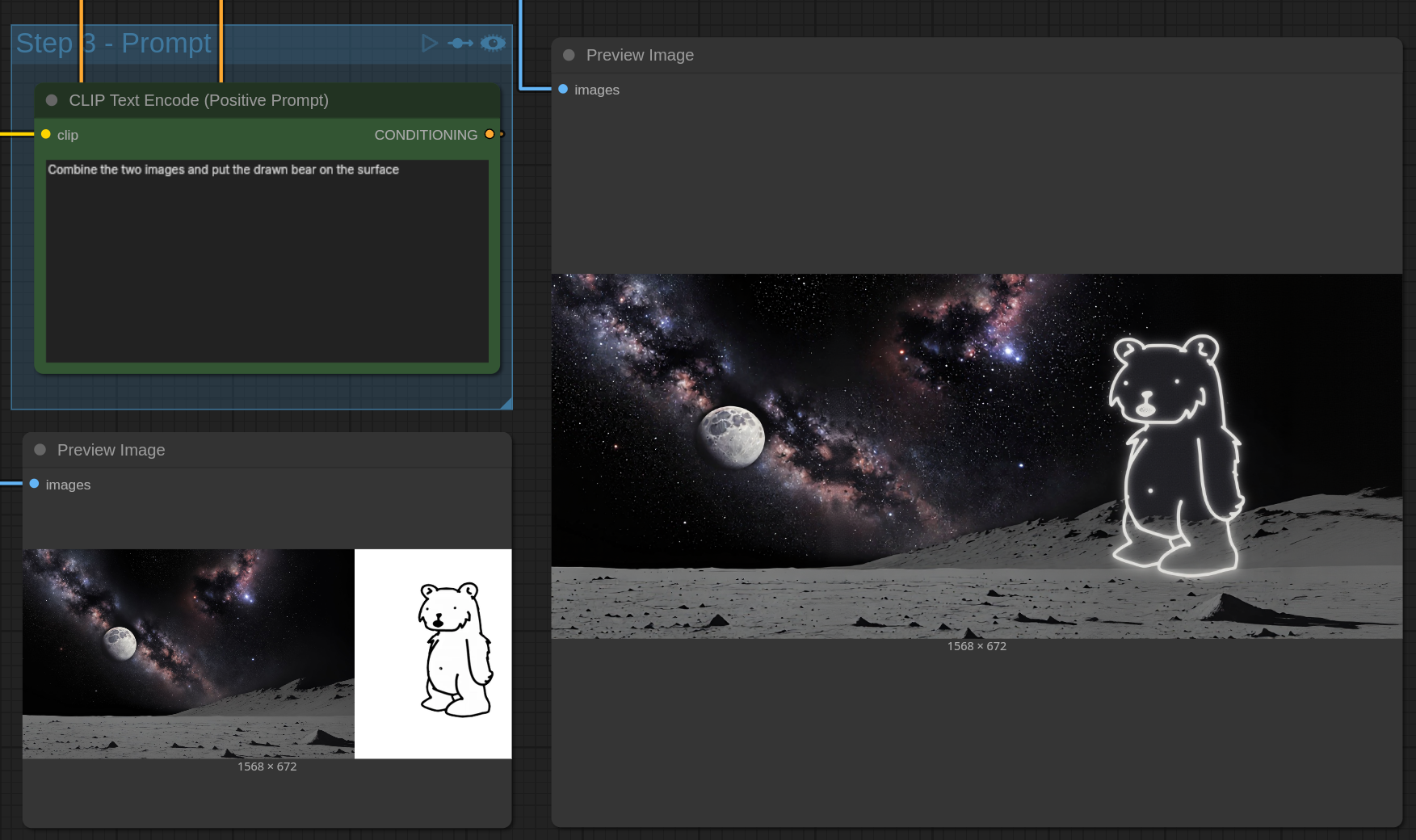Select the Step 3 - Prompt group title
The image size is (1416, 840).
click(x=114, y=43)
